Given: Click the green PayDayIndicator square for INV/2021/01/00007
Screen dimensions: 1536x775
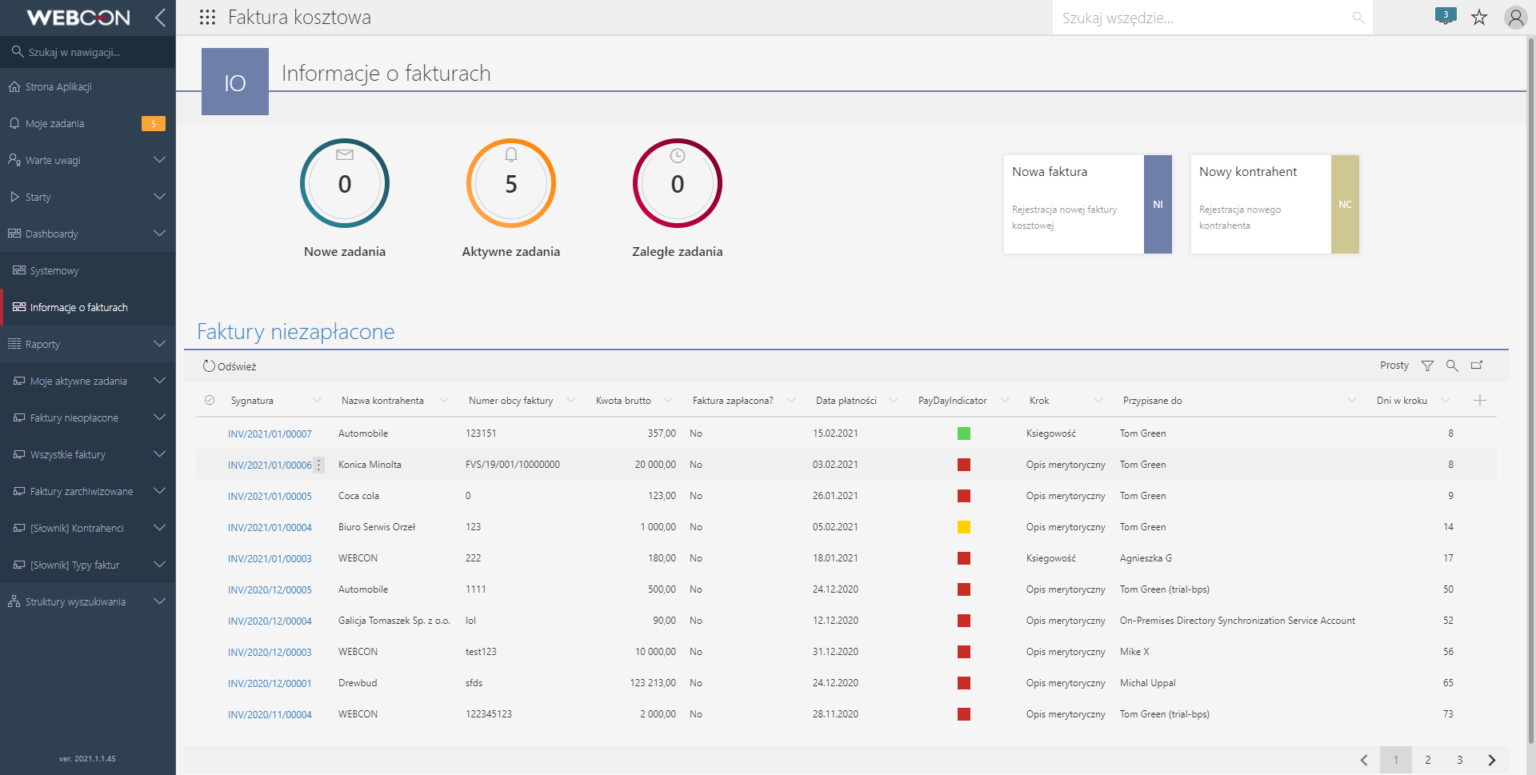Looking at the screenshot, I should pyautogui.click(x=964, y=434).
